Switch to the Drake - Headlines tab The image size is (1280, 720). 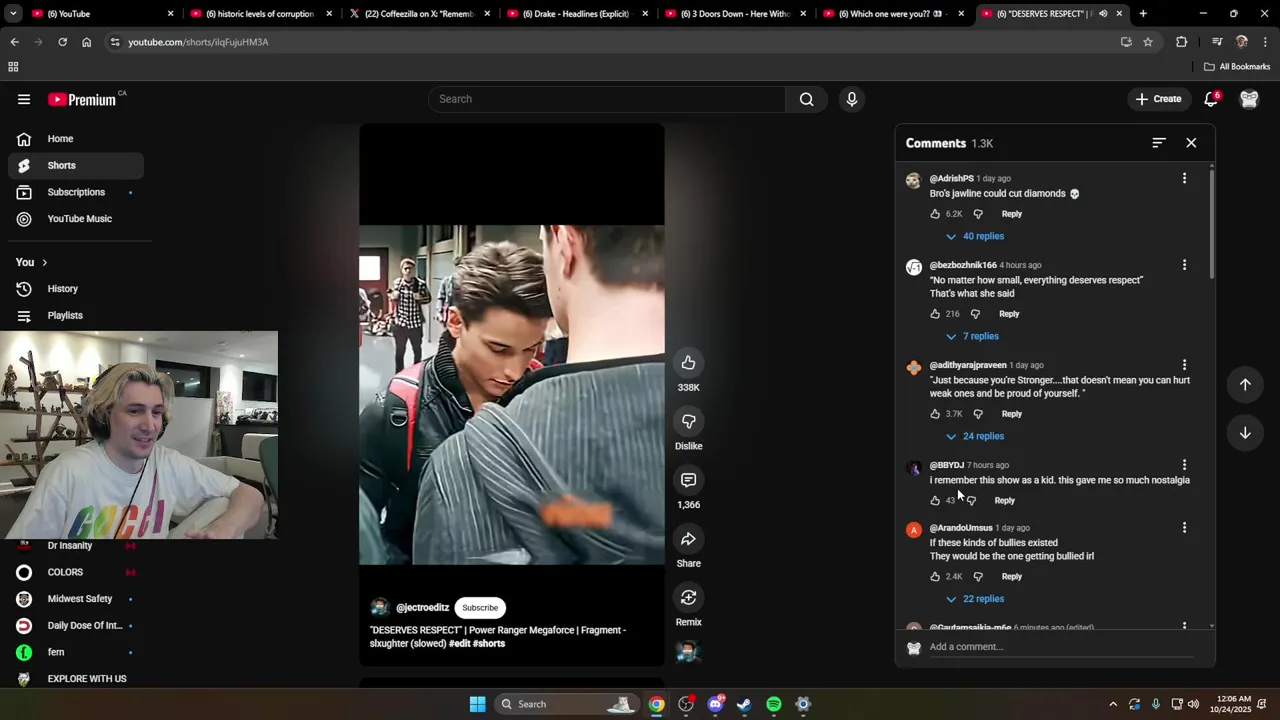(x=578, y=14)
